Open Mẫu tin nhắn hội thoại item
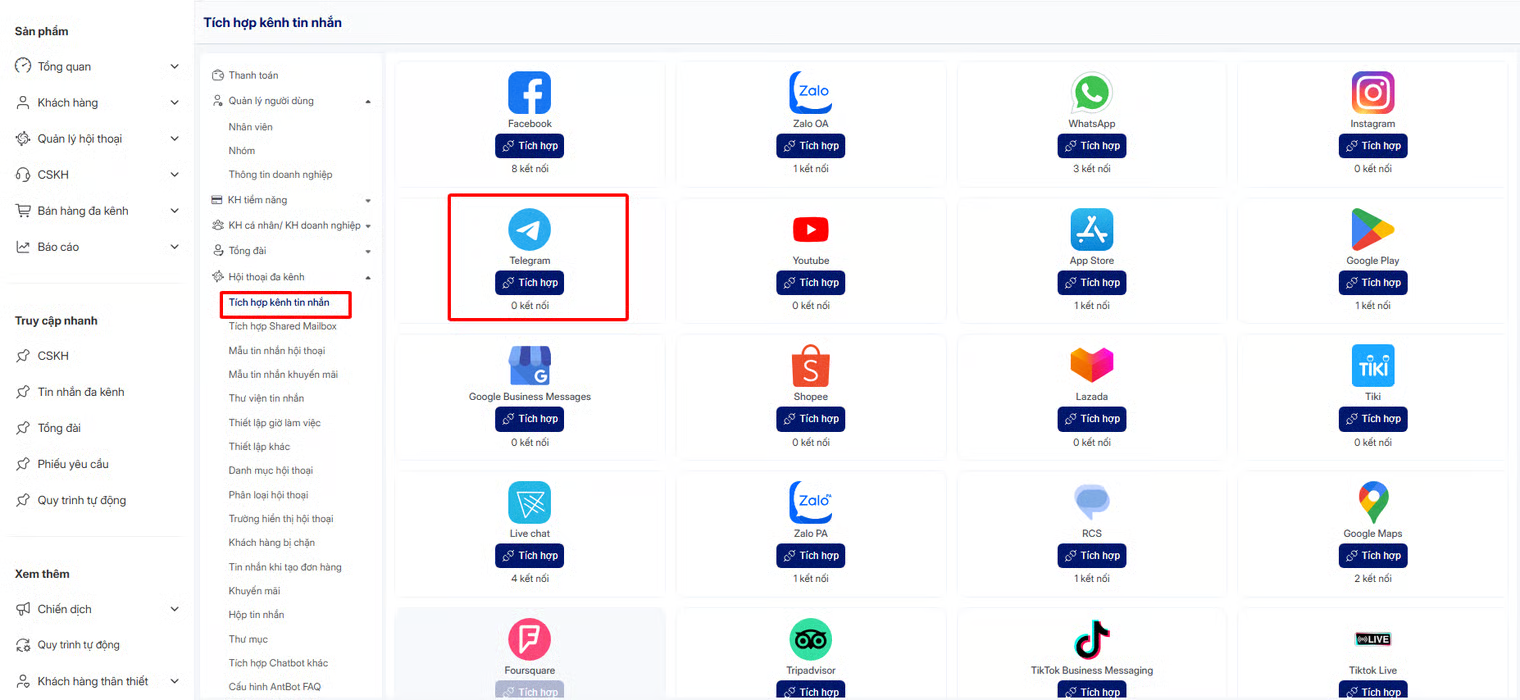Viewport: 1520px width, 700px height. pyautogui.click(x=277, y=351)
